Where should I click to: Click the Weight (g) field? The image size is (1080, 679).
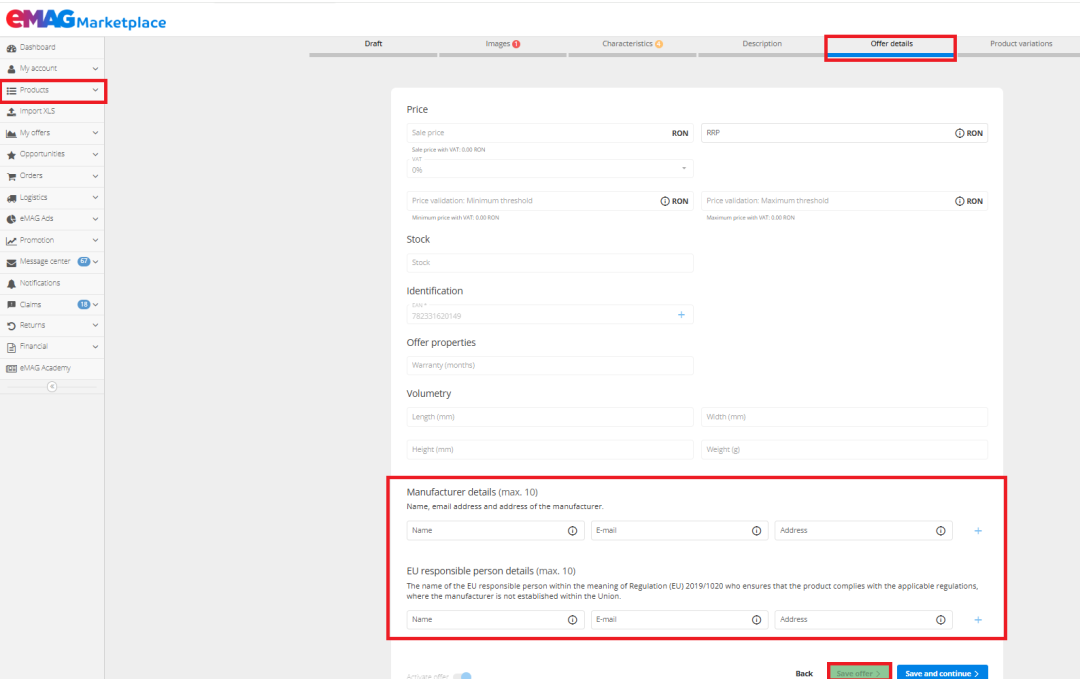844,449
